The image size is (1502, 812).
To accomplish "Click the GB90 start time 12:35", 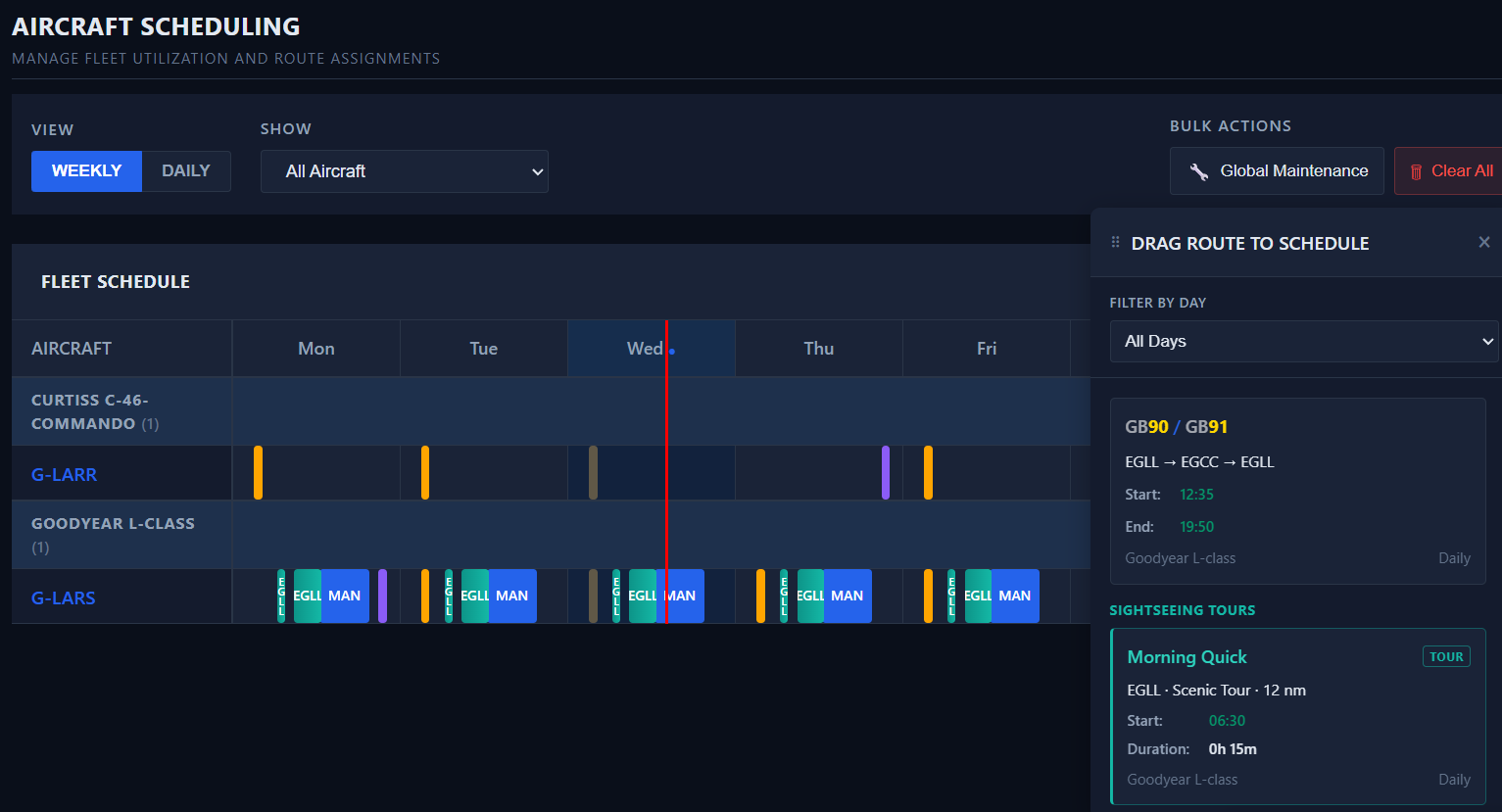I will tap(1196, 495).
